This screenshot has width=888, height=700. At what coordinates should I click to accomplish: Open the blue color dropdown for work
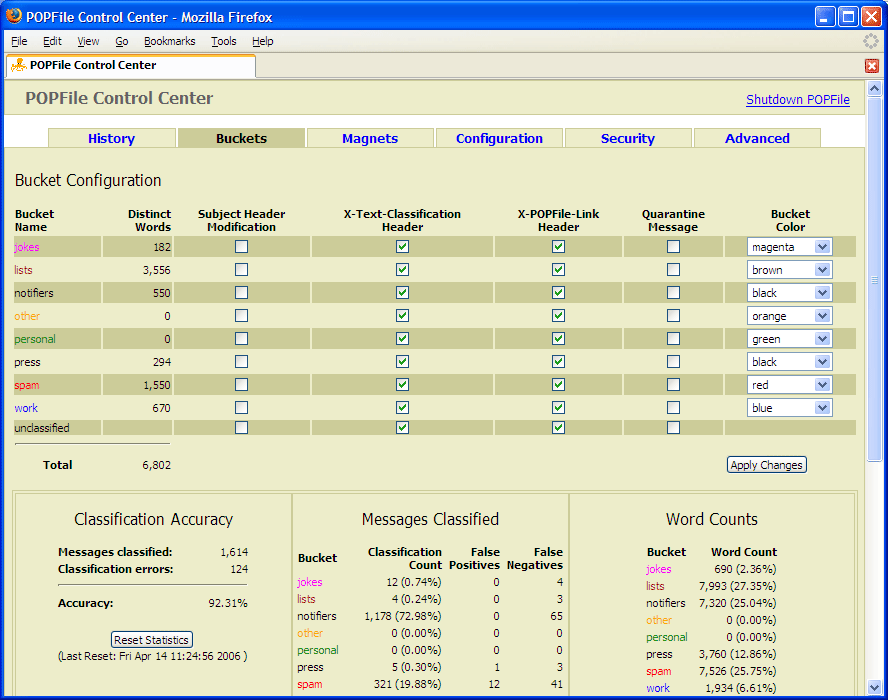[x=789, y=408]
